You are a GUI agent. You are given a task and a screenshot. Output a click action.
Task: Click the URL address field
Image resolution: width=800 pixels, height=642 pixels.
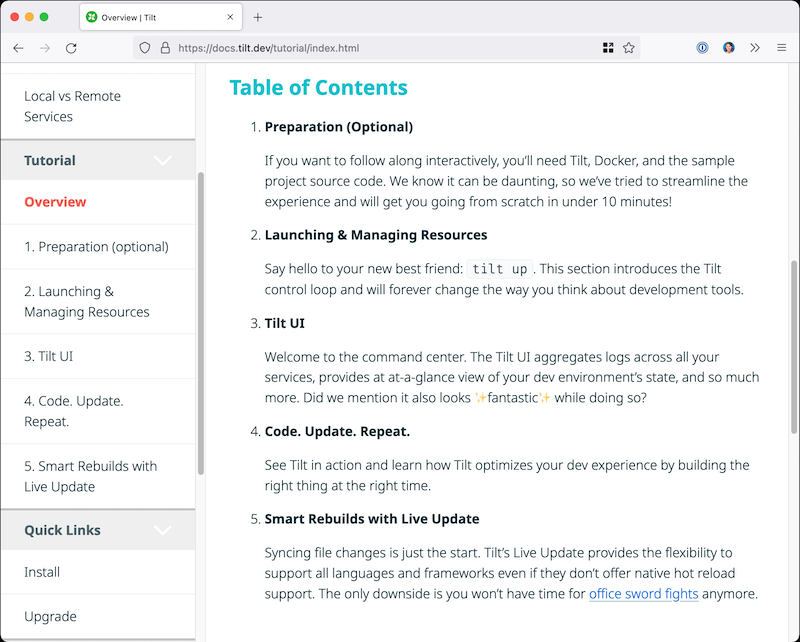tap(386, 48)
